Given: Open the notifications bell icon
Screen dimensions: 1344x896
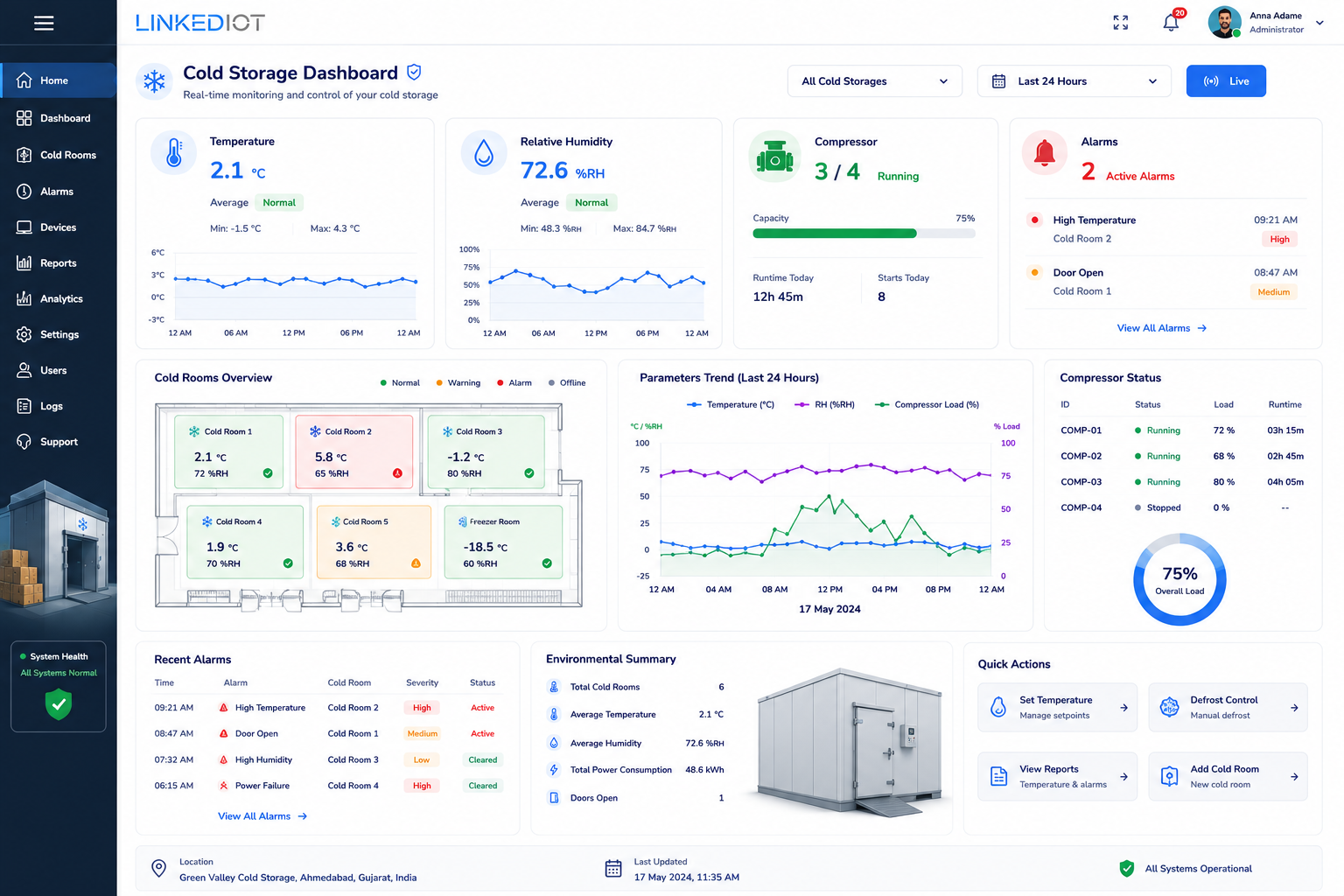Looking at the screenshot, I should pos(1171,22).
